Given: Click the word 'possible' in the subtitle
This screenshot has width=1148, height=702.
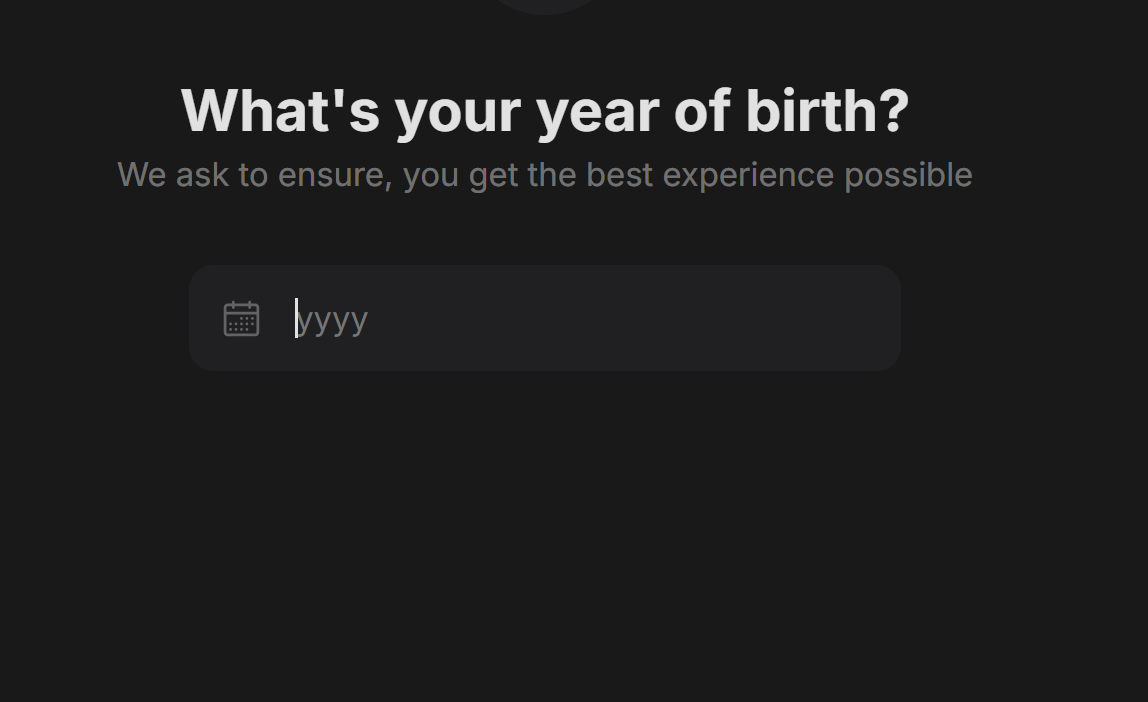Looking at the screenshot, I should [909, 176].
